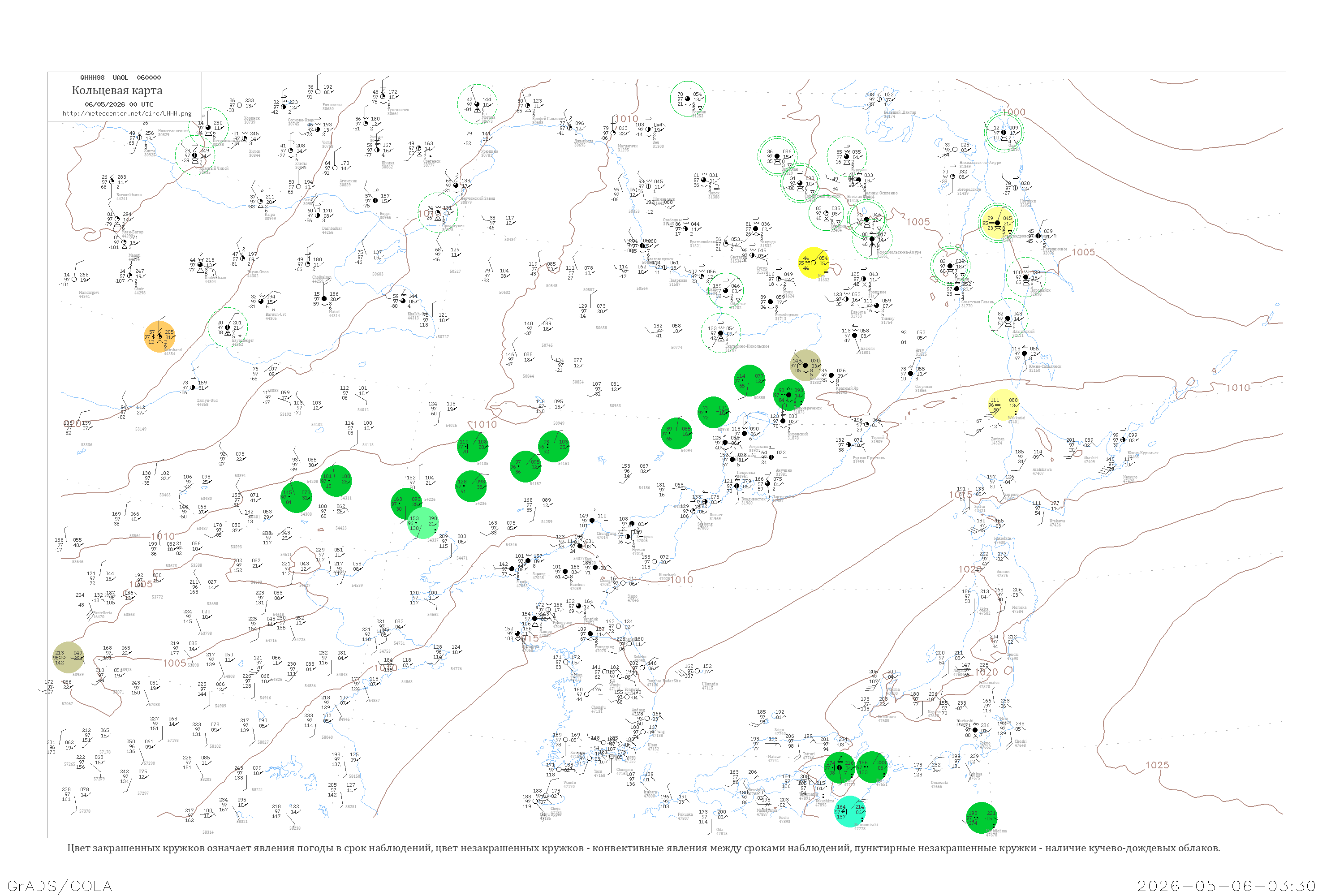The width and height of the screenshot is (1344, 896).
Task: Click the header code 'QHHH98 UAOL 060000'
Action: pyautogui.click(x=121, y=78)
